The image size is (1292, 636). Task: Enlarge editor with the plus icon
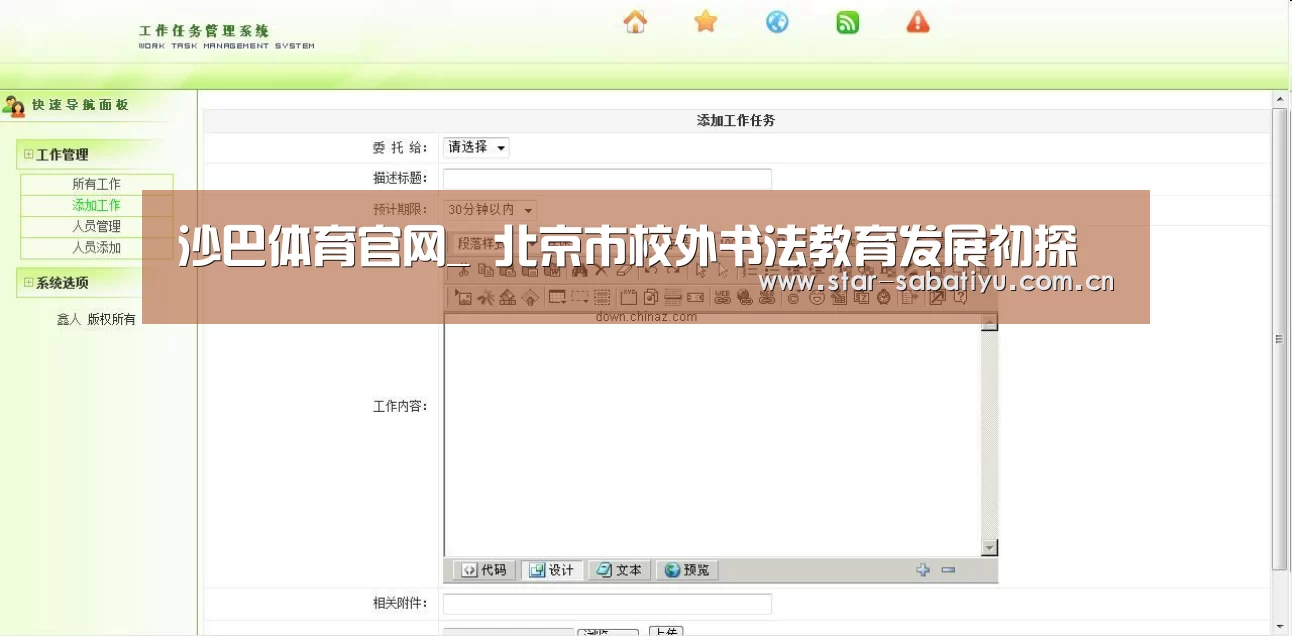[x=923, y=570]
